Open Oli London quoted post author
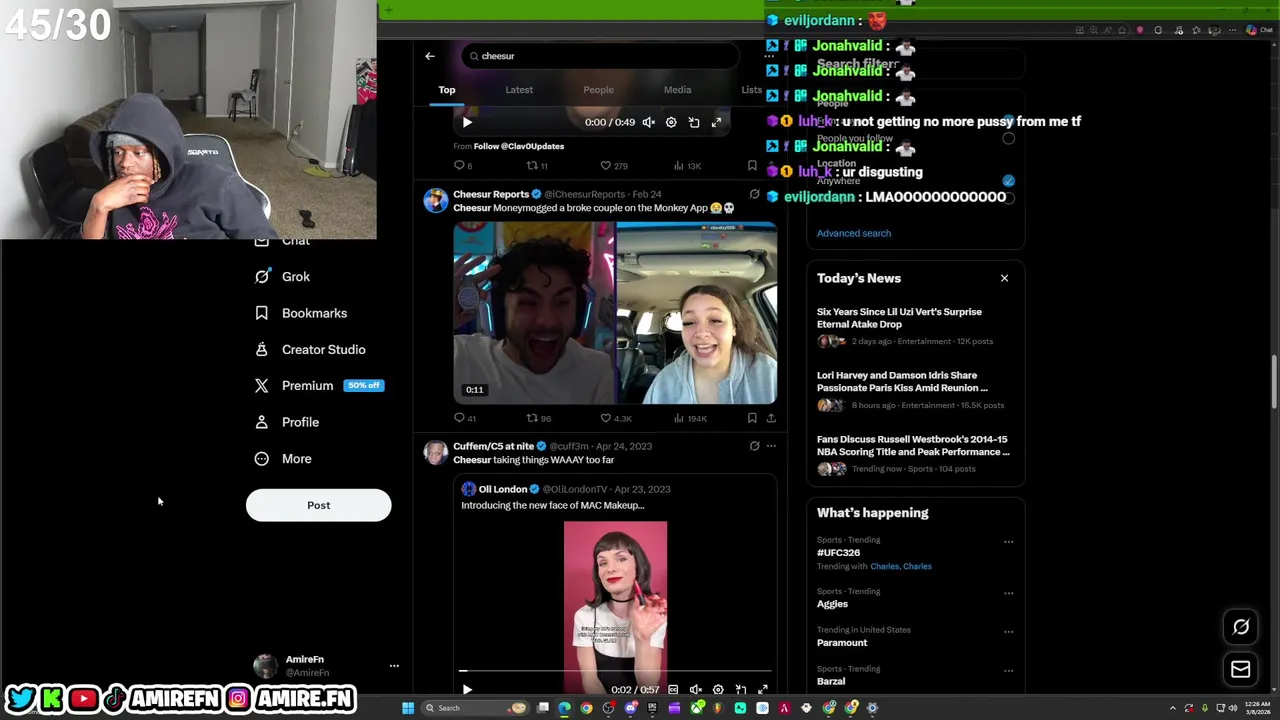This screenshot has height=720, width=1280. click(502, 489)
